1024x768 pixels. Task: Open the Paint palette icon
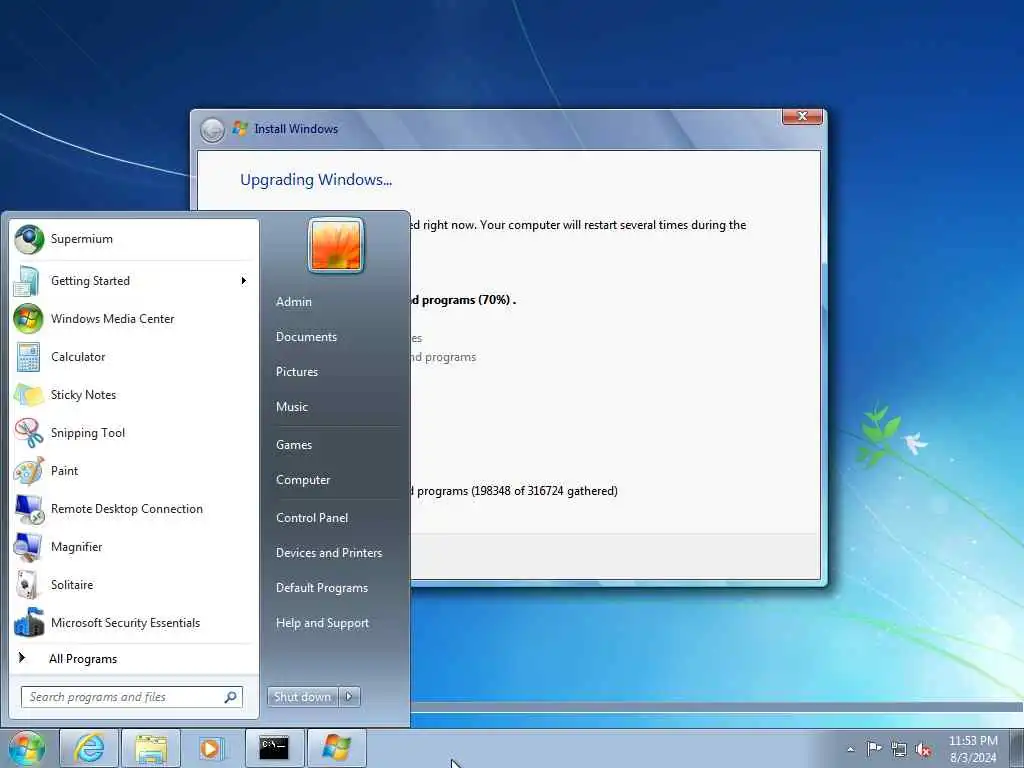tap(28, 471)
